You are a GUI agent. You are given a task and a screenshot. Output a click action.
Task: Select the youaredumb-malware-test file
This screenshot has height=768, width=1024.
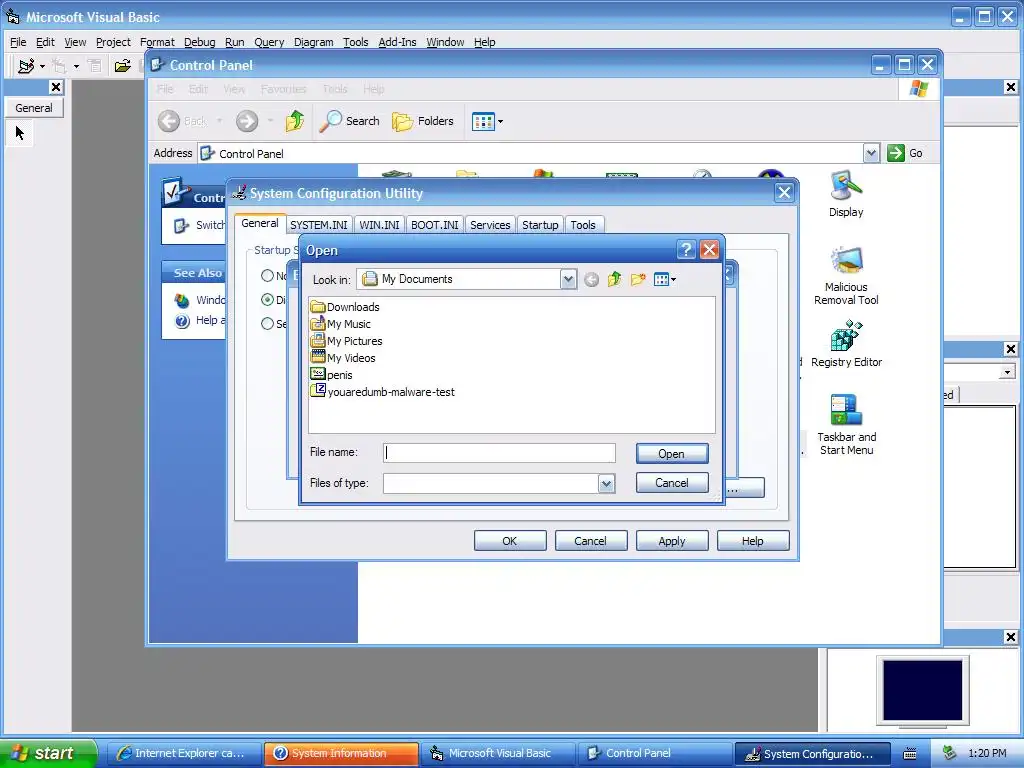tap(383, 392)
